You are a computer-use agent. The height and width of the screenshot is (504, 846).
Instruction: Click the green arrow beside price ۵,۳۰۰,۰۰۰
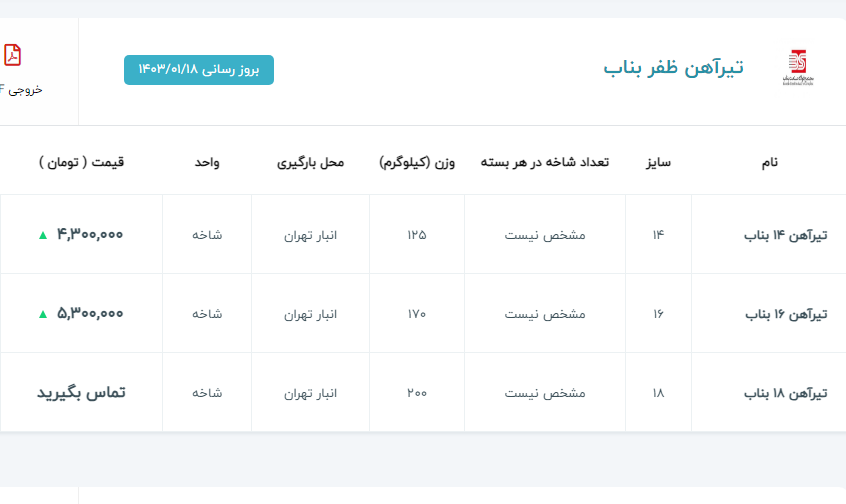(42, 314)
